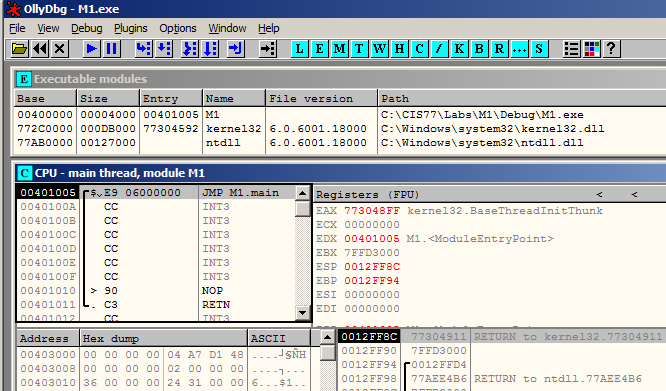Pause execution with the pause icon
The image size is (666, 391).
(x=111, y=49)
